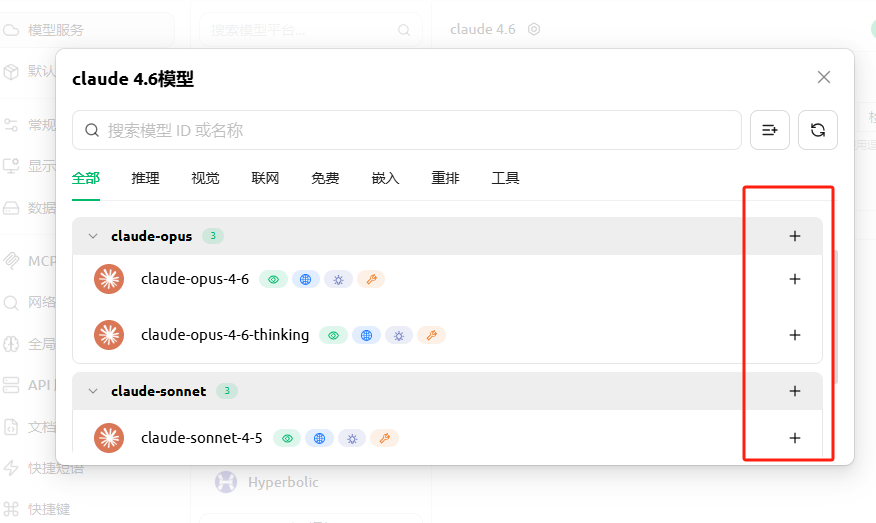Click the claude-opus-4-6-thinking Claude avatar logo
This screenshot has width=876, height=523.
tap(109, 335)
